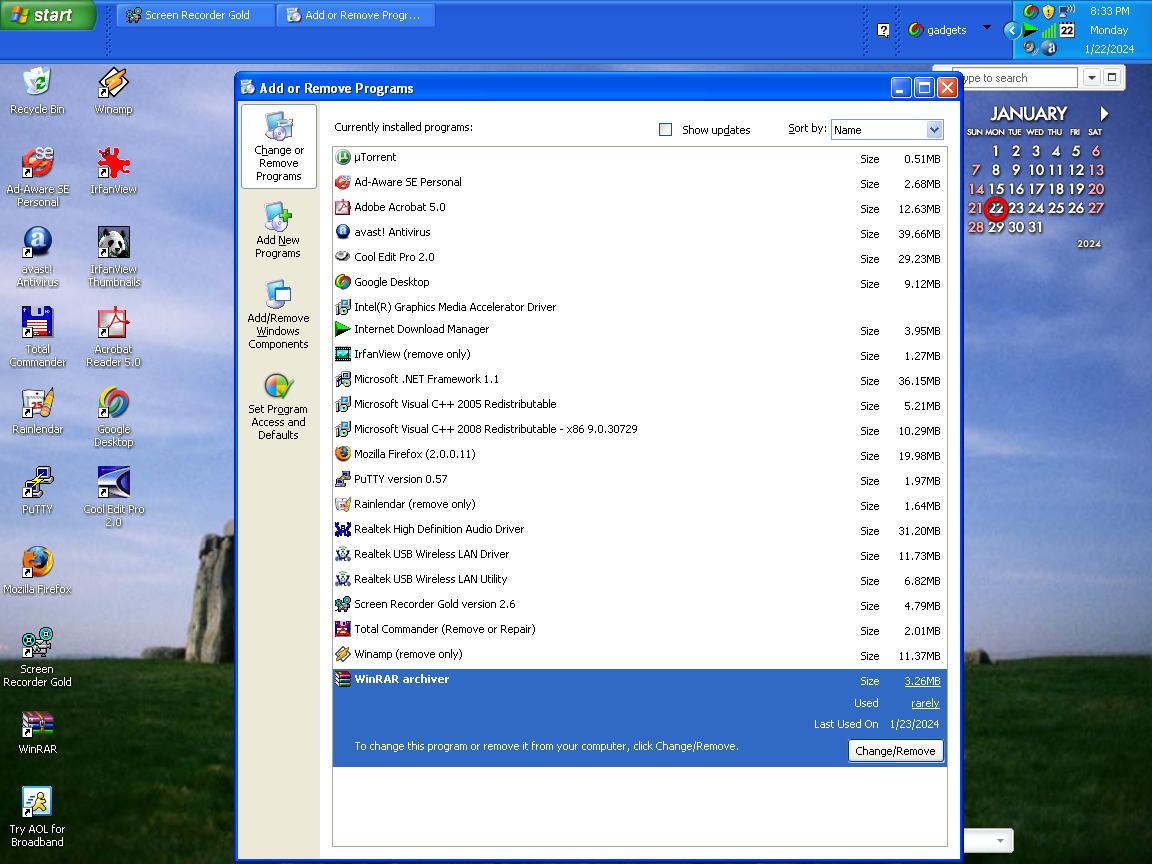Select Screen Recorder Gold version 2.6 icon
The image size is (1152, 864).
pyautogui.click(x=342, y=604)
